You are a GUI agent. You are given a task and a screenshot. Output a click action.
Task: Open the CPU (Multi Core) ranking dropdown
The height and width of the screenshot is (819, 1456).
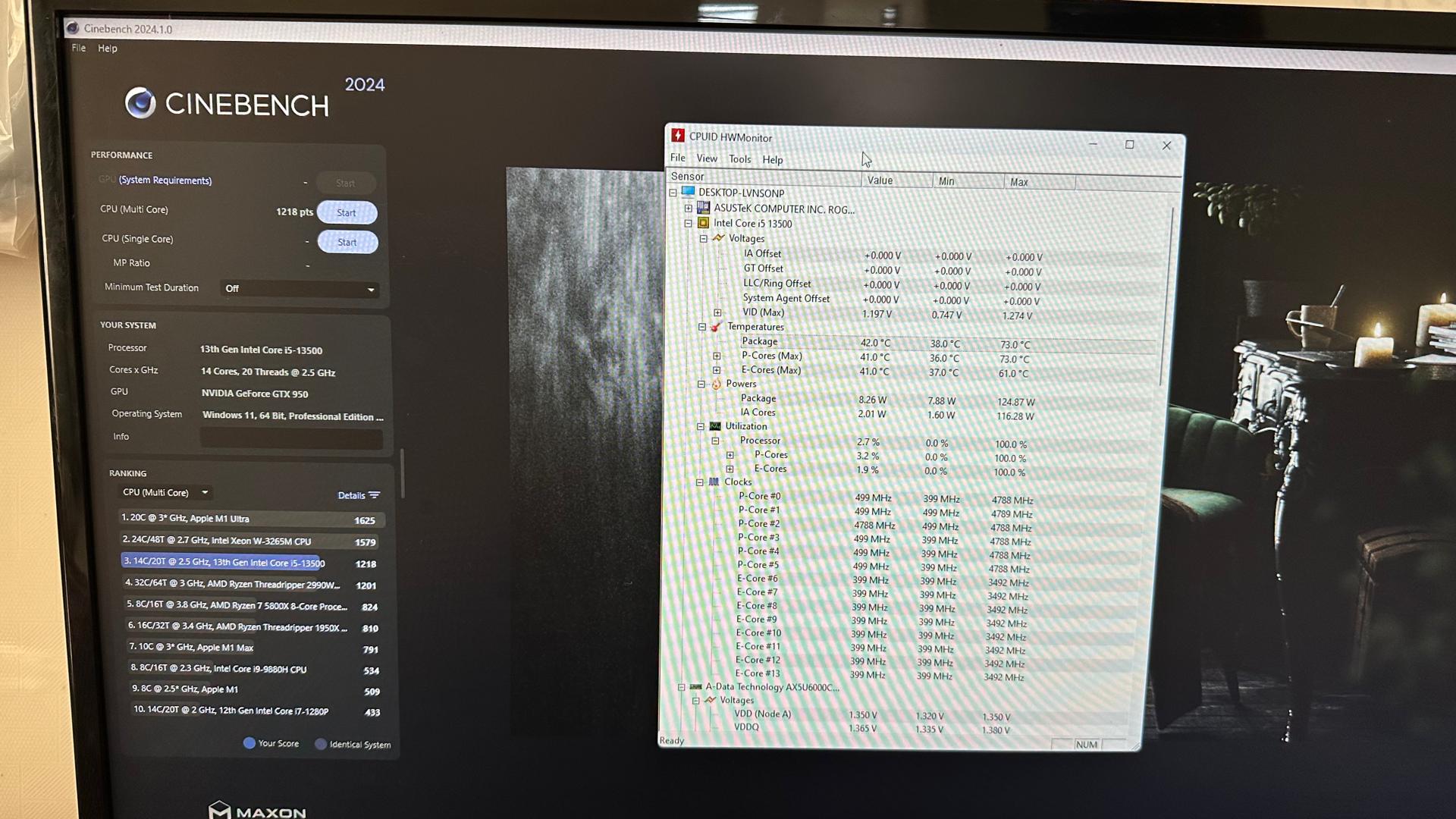coord(165,492)
